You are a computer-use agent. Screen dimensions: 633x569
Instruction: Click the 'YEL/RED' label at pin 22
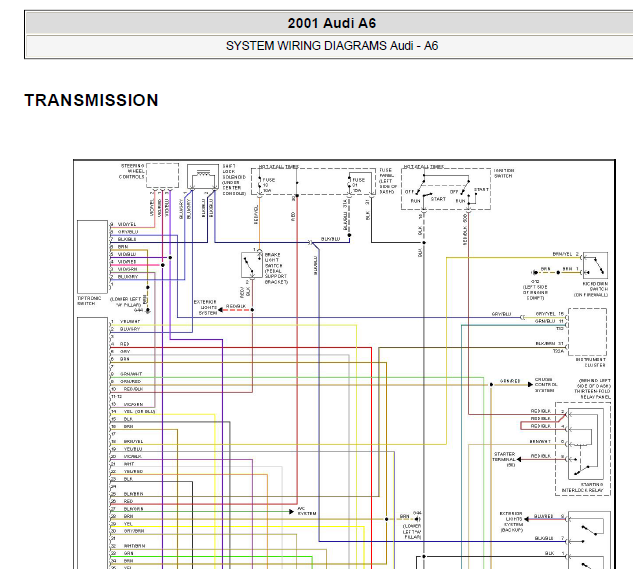pos(133,471)
